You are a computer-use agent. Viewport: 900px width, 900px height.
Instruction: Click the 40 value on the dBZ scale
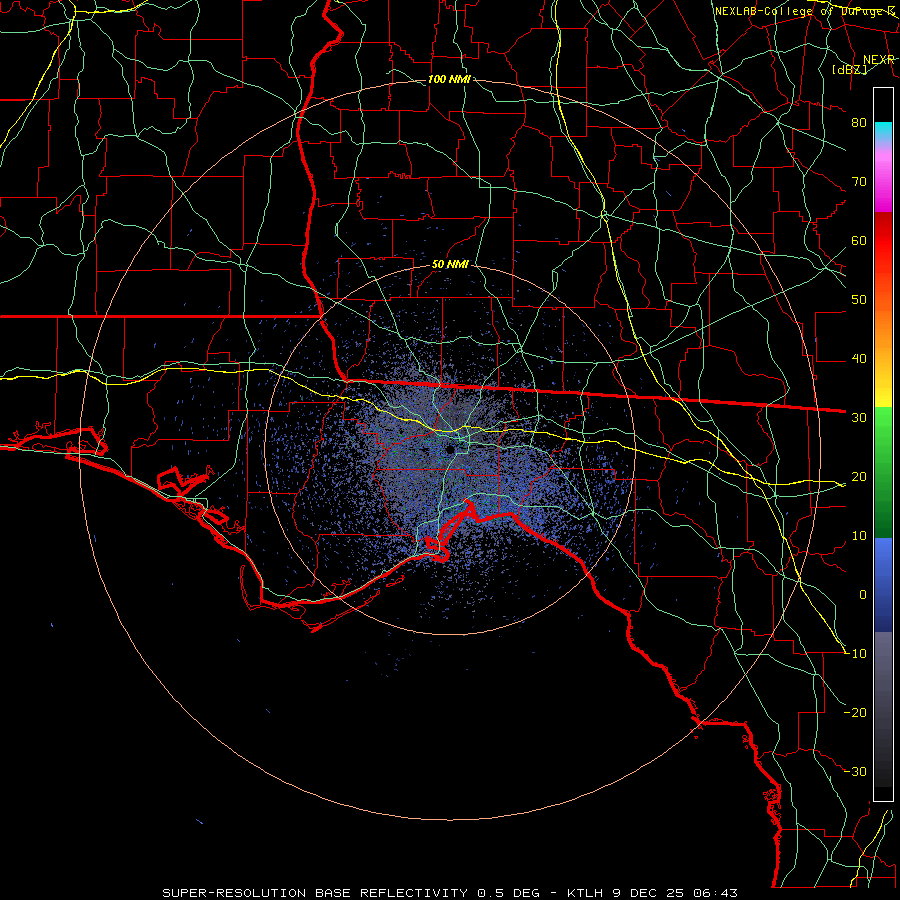[x=859, y=359]
